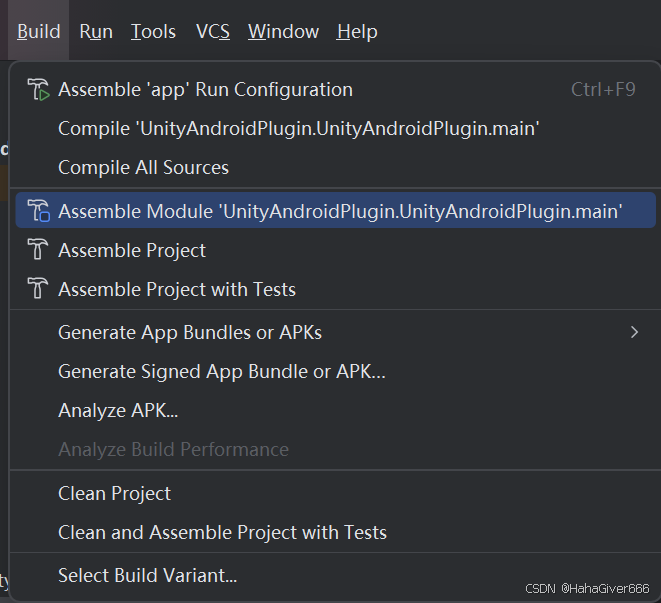
Task: Click the hammer icon beside Assemble Project
Action: pyautogui.click(x=38, y=250)
